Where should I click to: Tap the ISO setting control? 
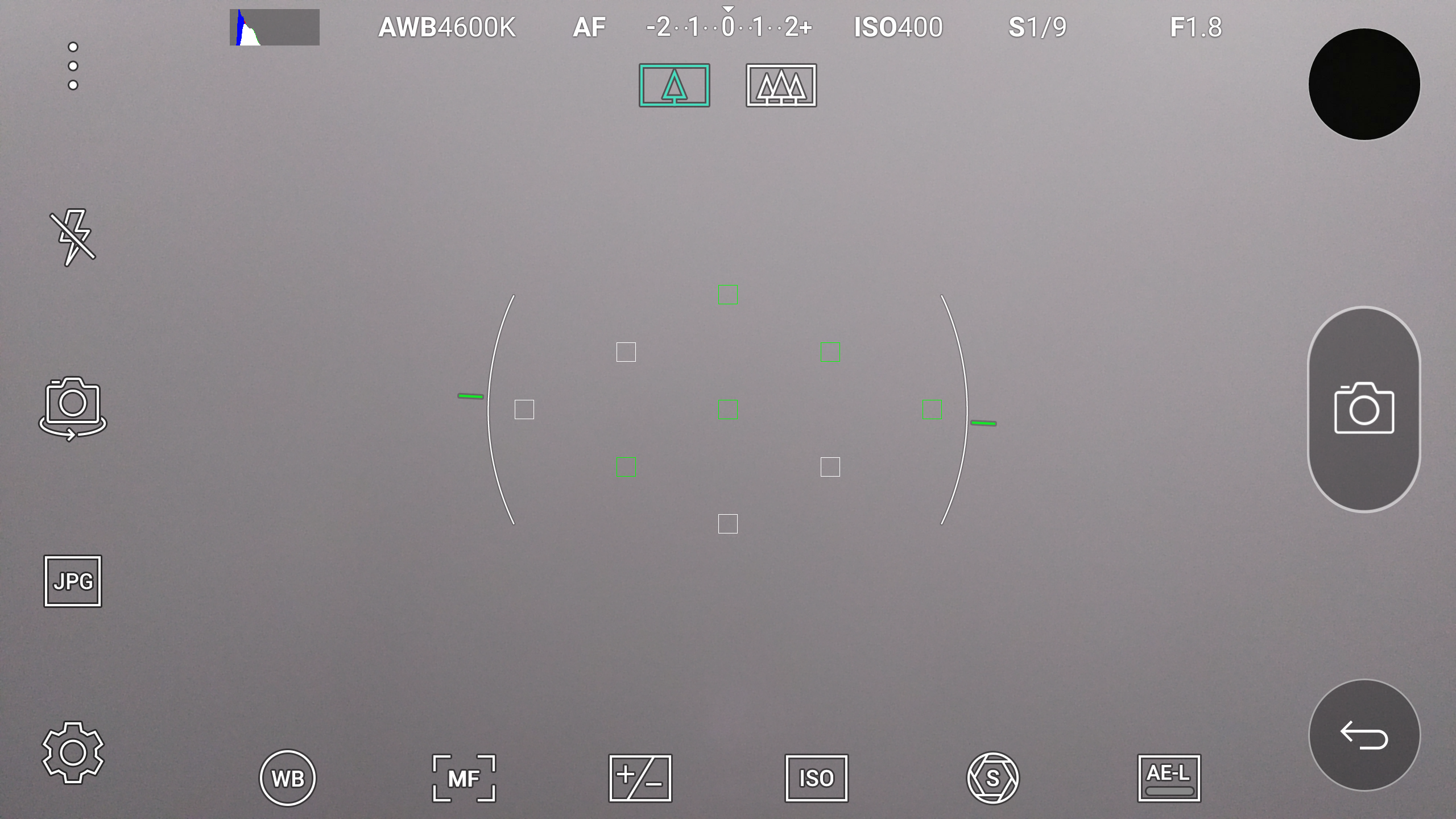[x=815, y=777]
